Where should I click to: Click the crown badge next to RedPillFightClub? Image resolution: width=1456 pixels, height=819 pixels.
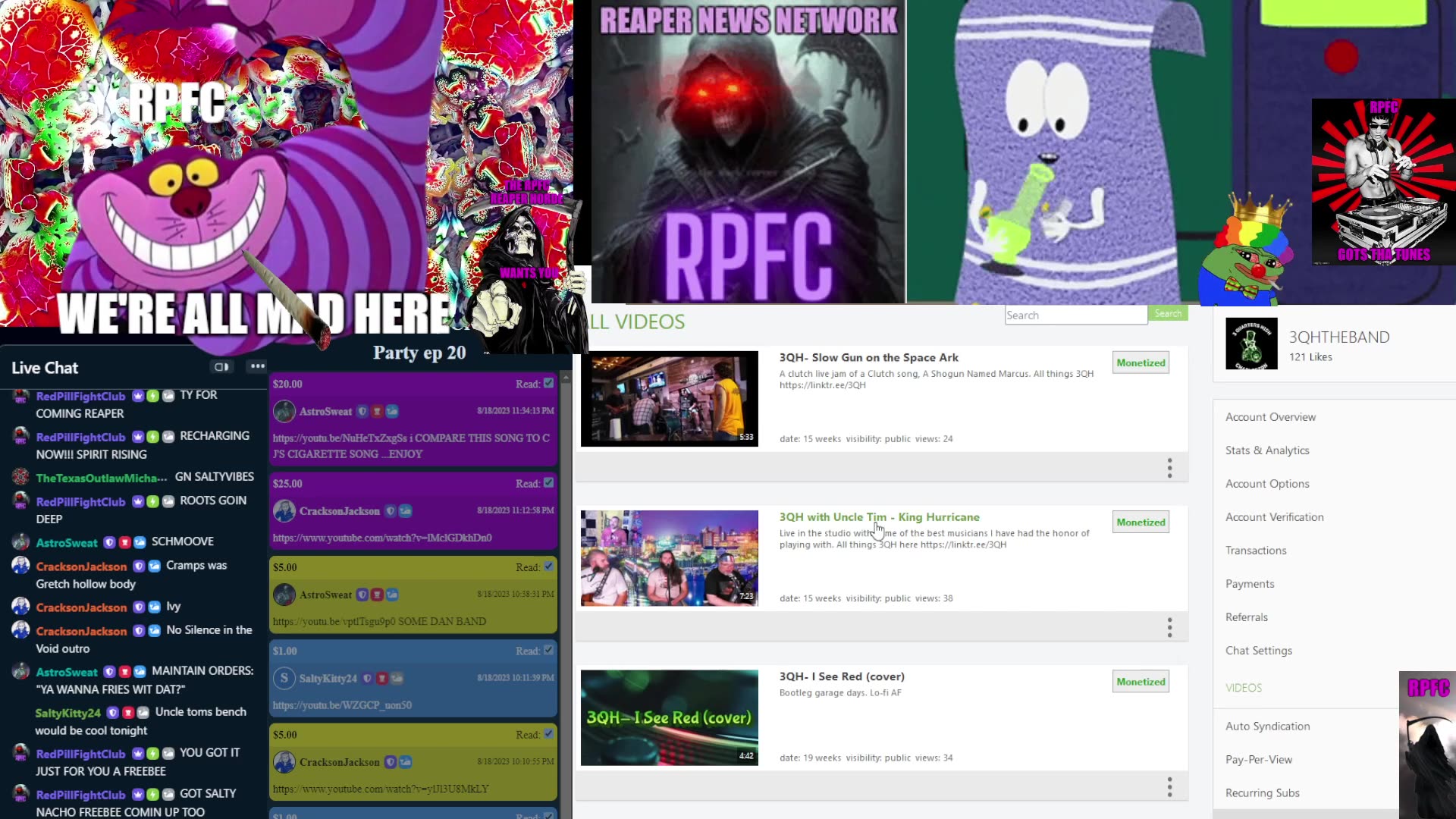pyautogui.click(x=137, y=395)
